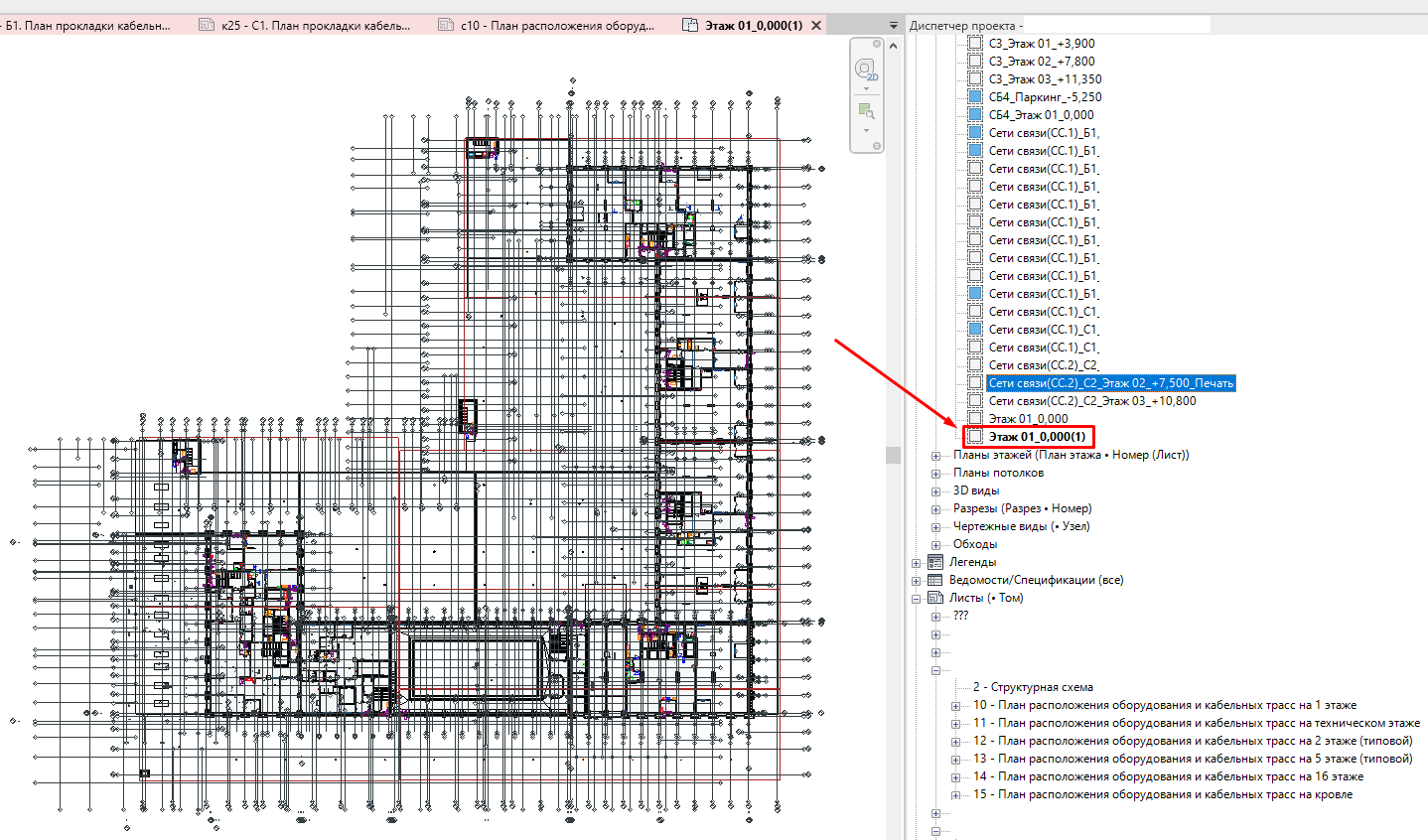Click view icon beside С3_Этаж 02_+7,800
This screenshot has height=840, width=1428.
tap(975, 62)
